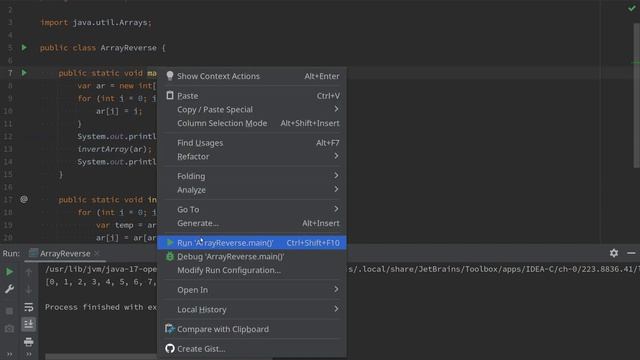This screenshot has height=360, width=640.
Task: Toggle scroll to end in the Run console
Action: [29, 324]
